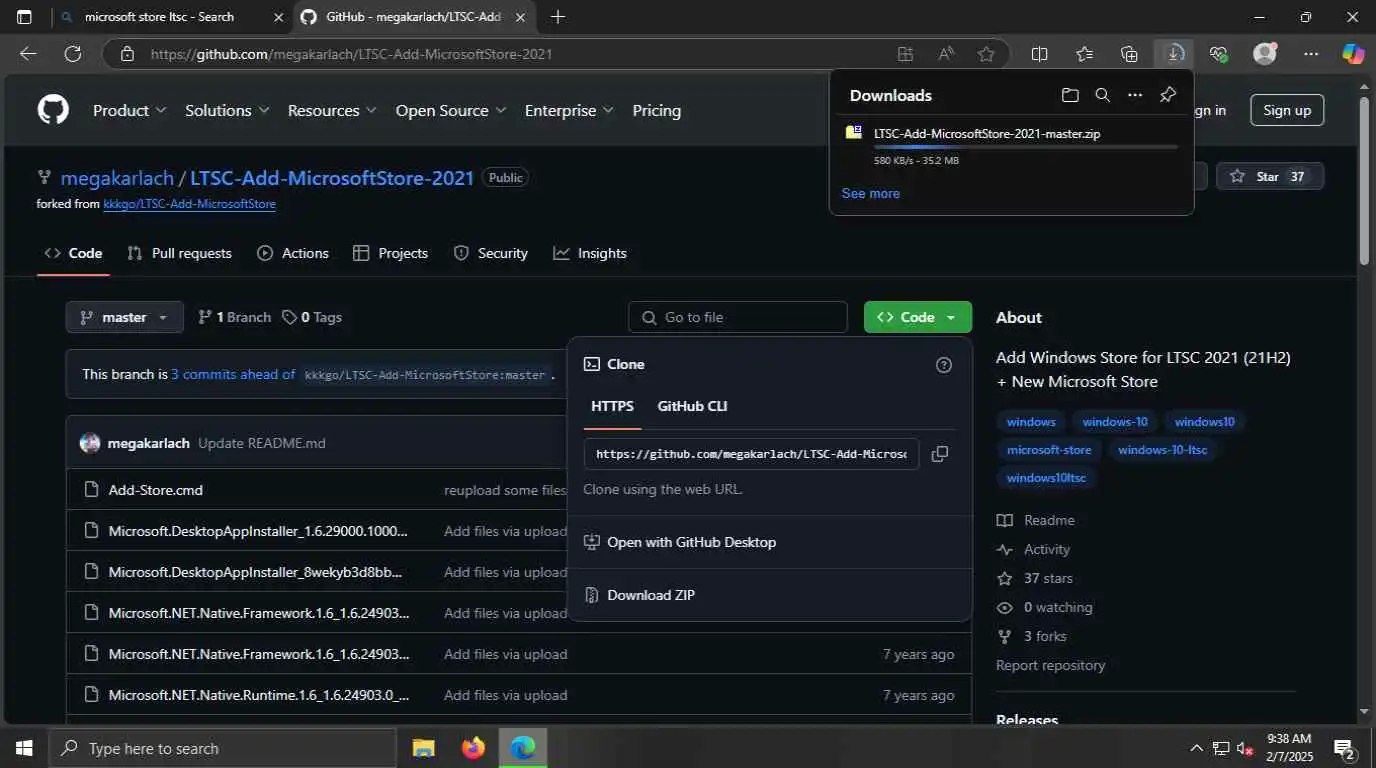This screenshot has width=1376, height=768.
Task: Click the clone URL text field
Action: [x=751, y=454]
